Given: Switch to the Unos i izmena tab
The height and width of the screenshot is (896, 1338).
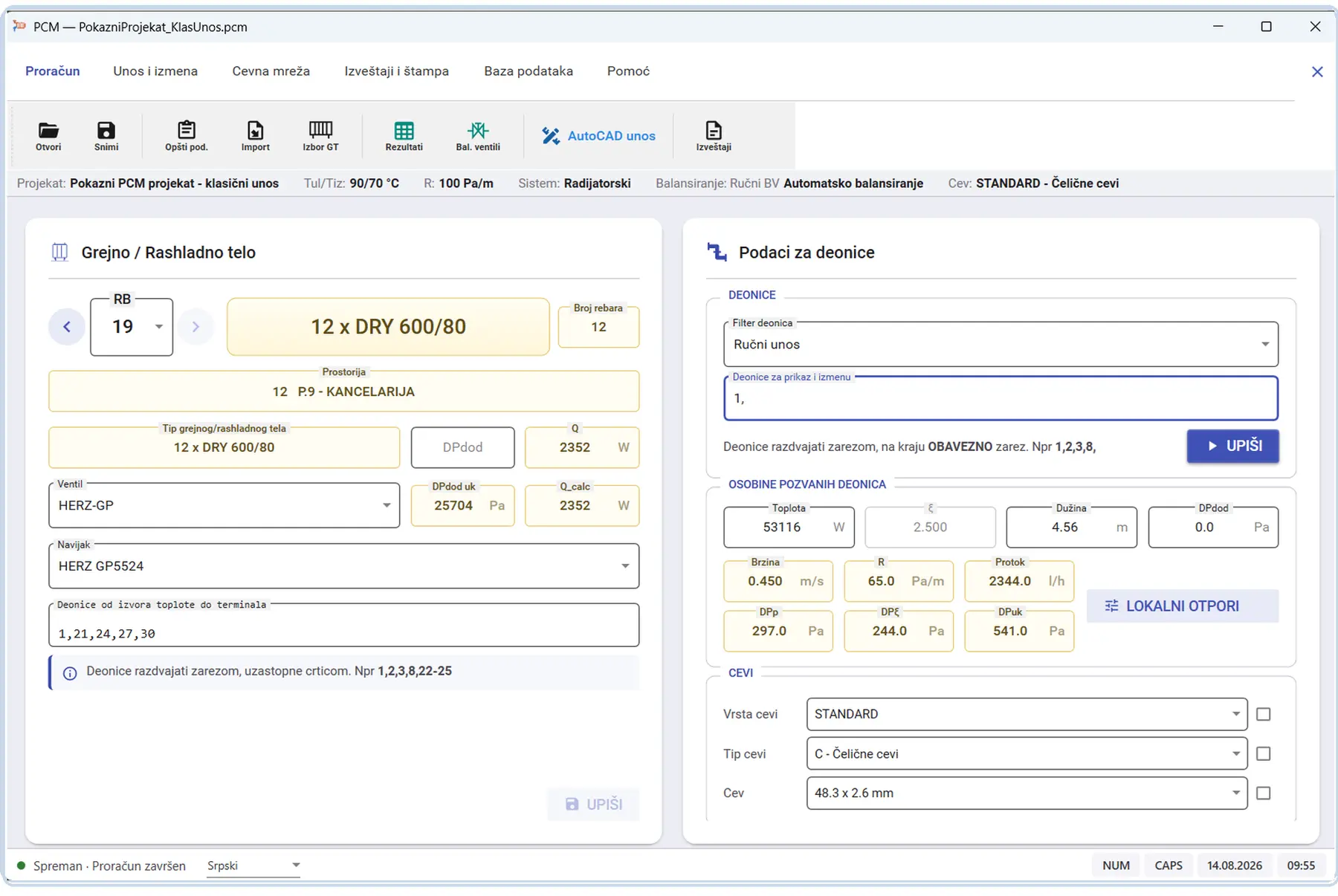Looking at the screenshot, I should [x=155, y=71].
